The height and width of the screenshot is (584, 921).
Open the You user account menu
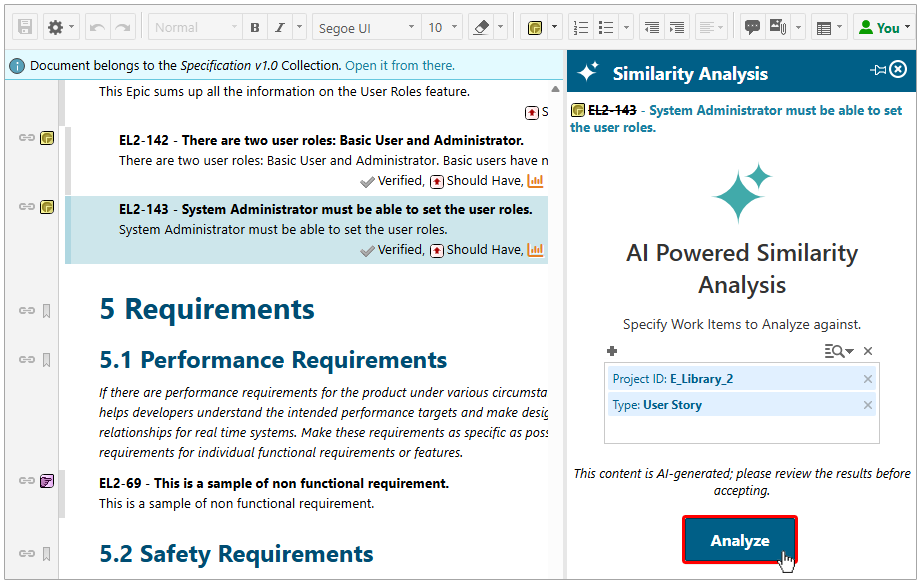point(884,27)
